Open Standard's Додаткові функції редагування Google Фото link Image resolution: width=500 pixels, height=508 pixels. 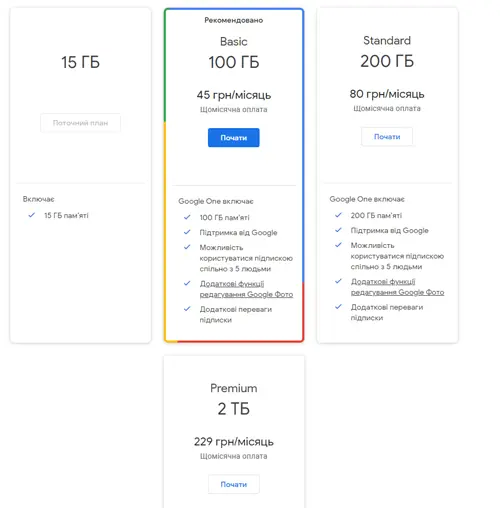[x=397, y=287]
